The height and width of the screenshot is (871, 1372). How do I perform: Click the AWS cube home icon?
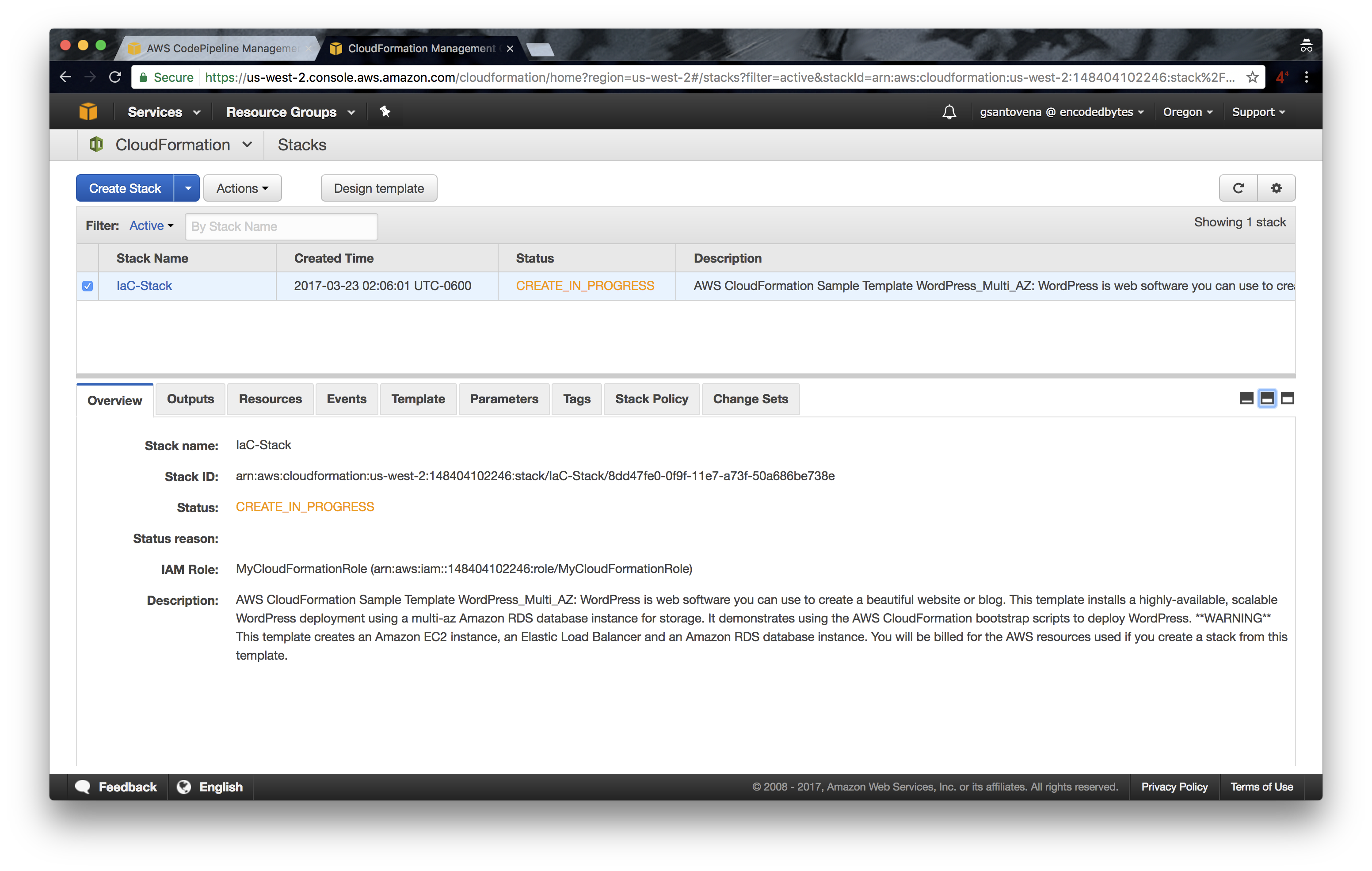pyautogui.click(x=88, y=111)
